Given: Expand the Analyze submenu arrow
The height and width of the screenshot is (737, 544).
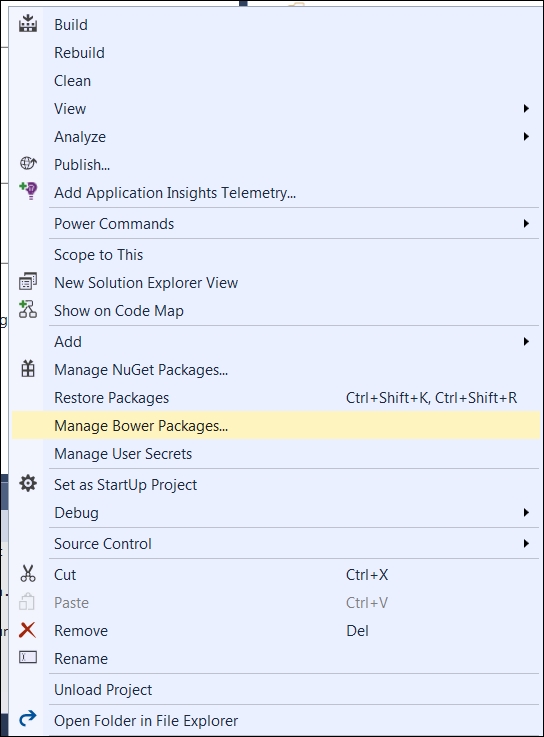Looking at the screenshot, I should pyautogui.click(x=526, y=136).
